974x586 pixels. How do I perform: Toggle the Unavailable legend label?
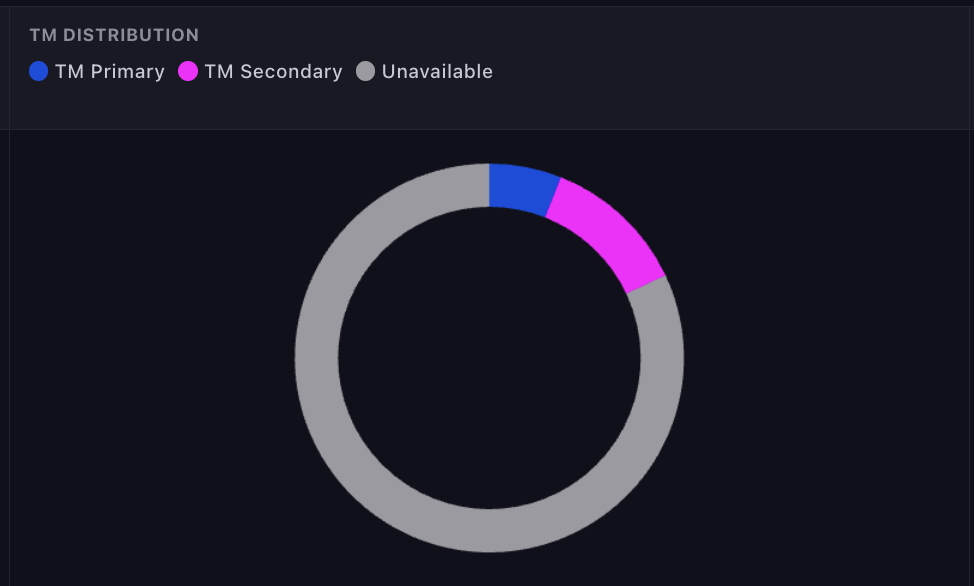(437, 72)
